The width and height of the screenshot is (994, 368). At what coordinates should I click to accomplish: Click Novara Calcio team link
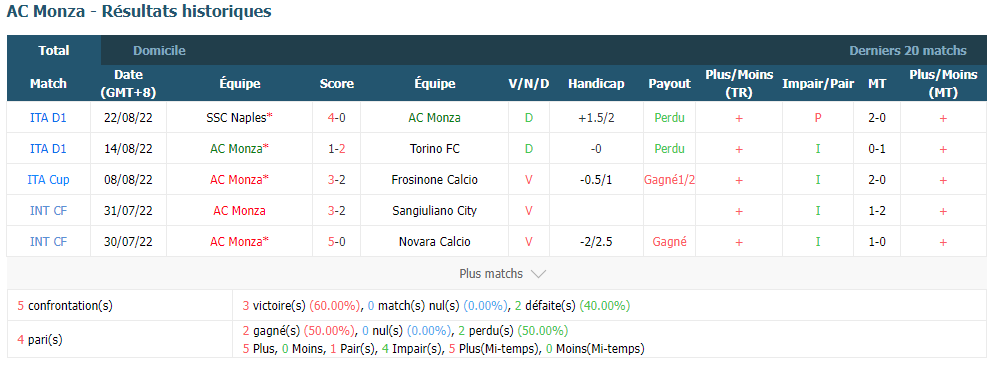tap(435, 242)
